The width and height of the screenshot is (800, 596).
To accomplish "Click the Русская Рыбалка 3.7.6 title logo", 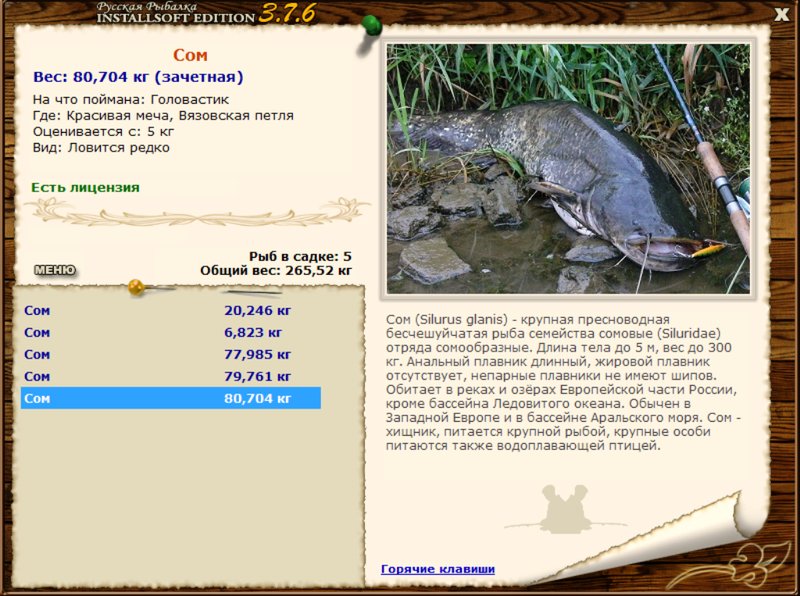I will [206, 13].
